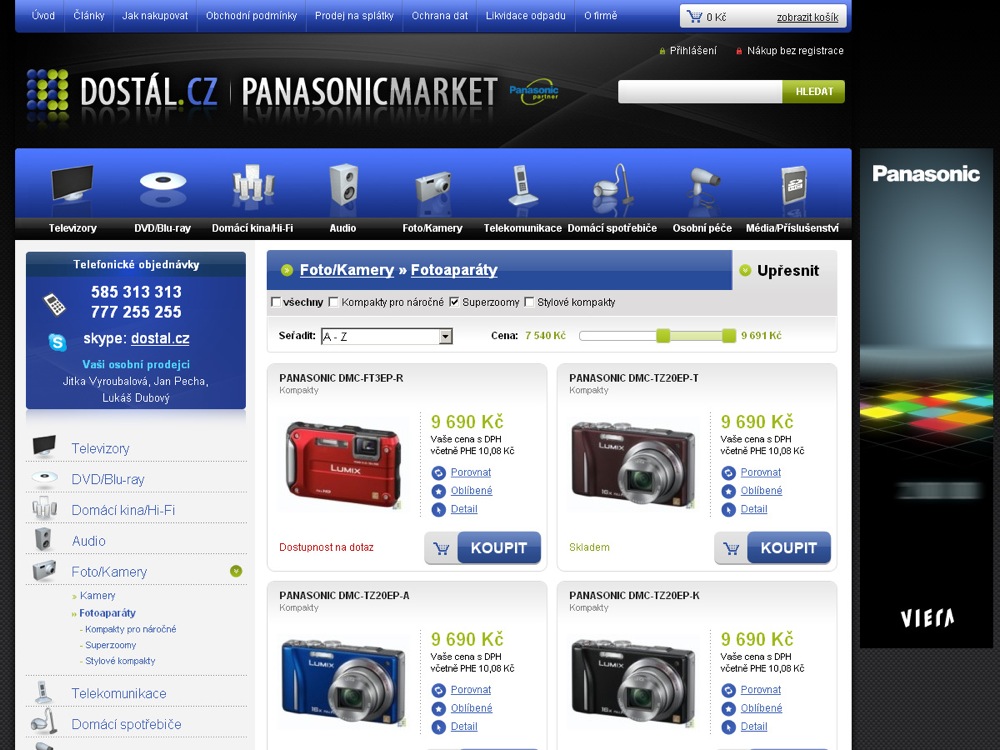Collapse the Foto/Kamery sidebar section arrow
Viewport: 1000px width, 750px height.
coord(236,571)
